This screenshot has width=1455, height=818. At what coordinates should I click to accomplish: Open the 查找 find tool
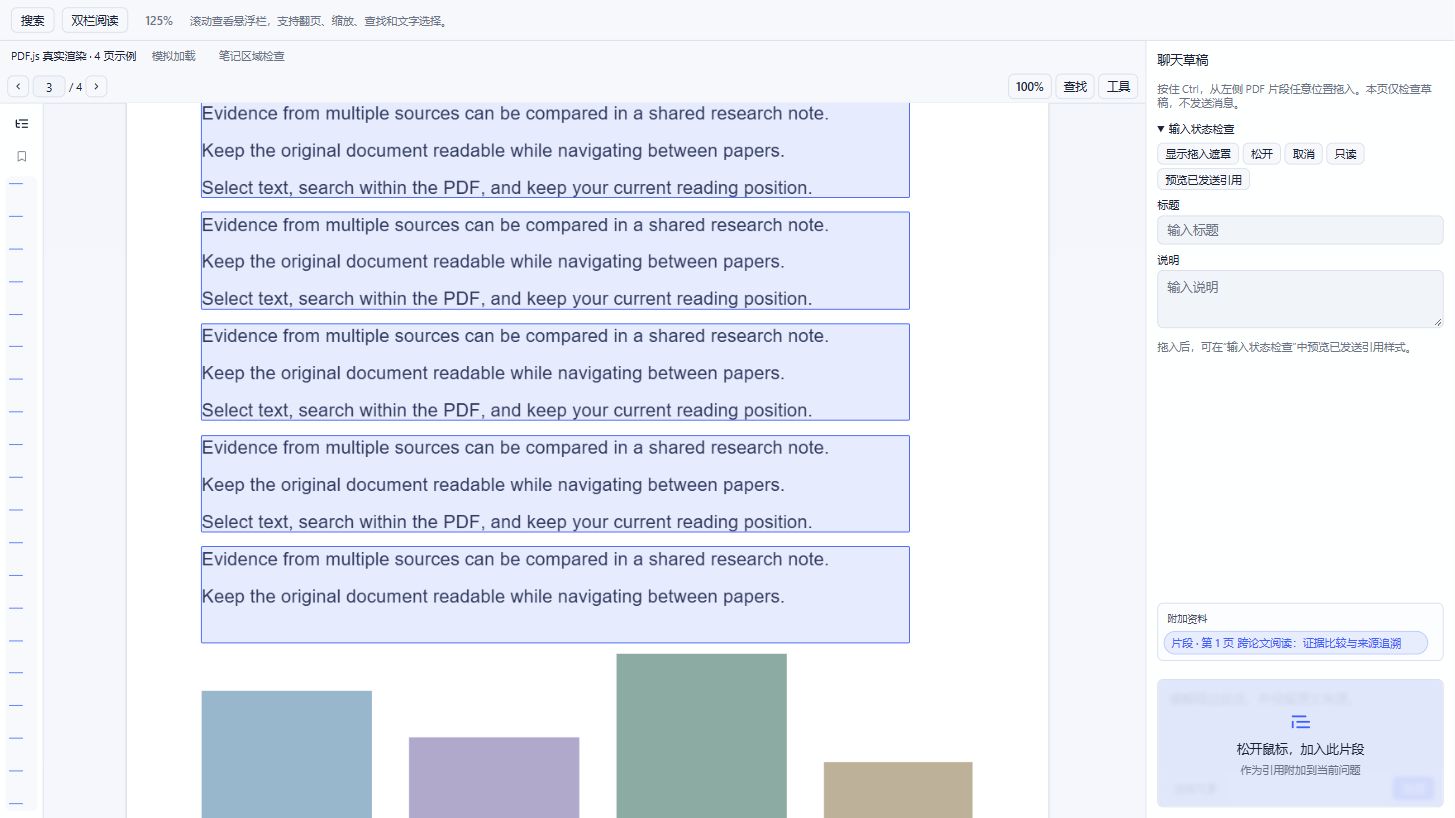1075,87
